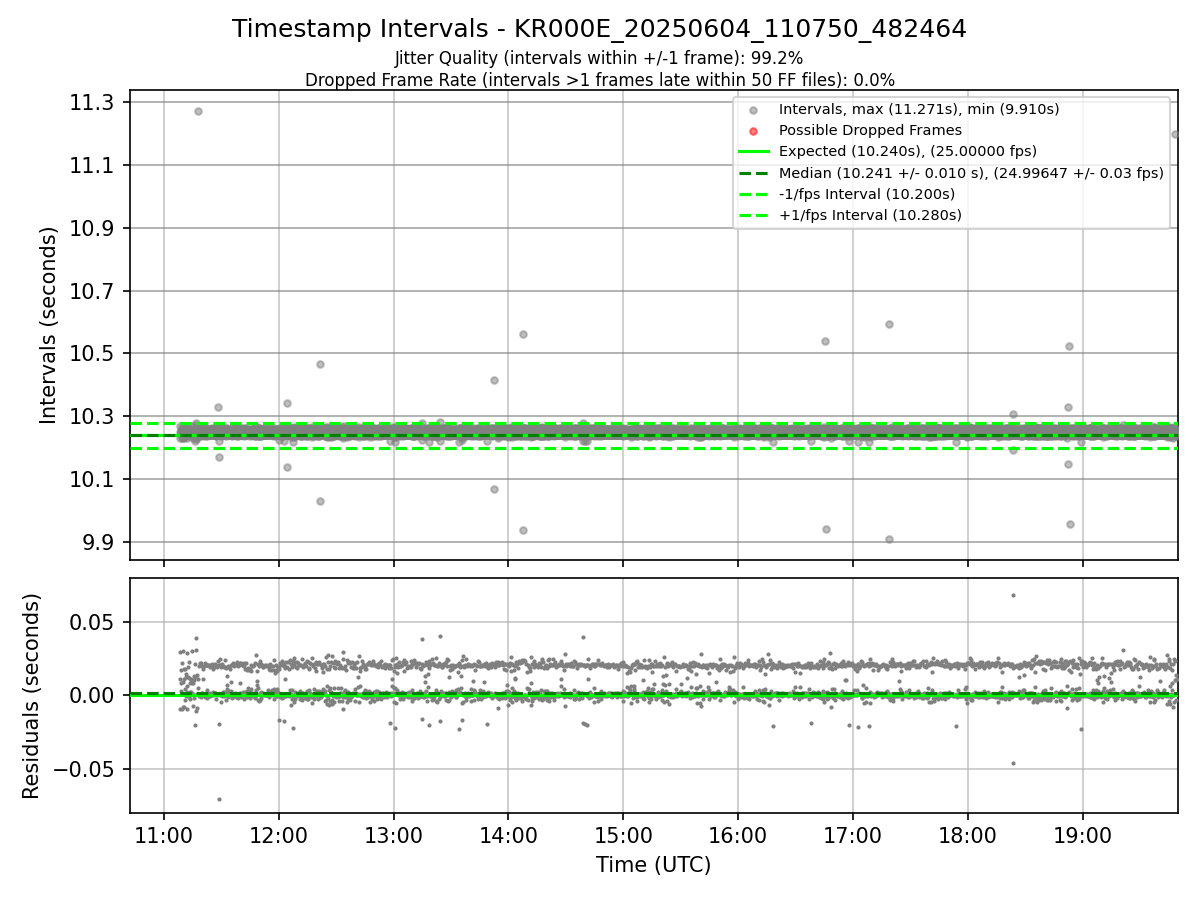1200x900 pixels.
Task: Click the plot title "Timestamp Intervals - KR000E_20250604_110750_482464"
Action: tap(599, 29)
